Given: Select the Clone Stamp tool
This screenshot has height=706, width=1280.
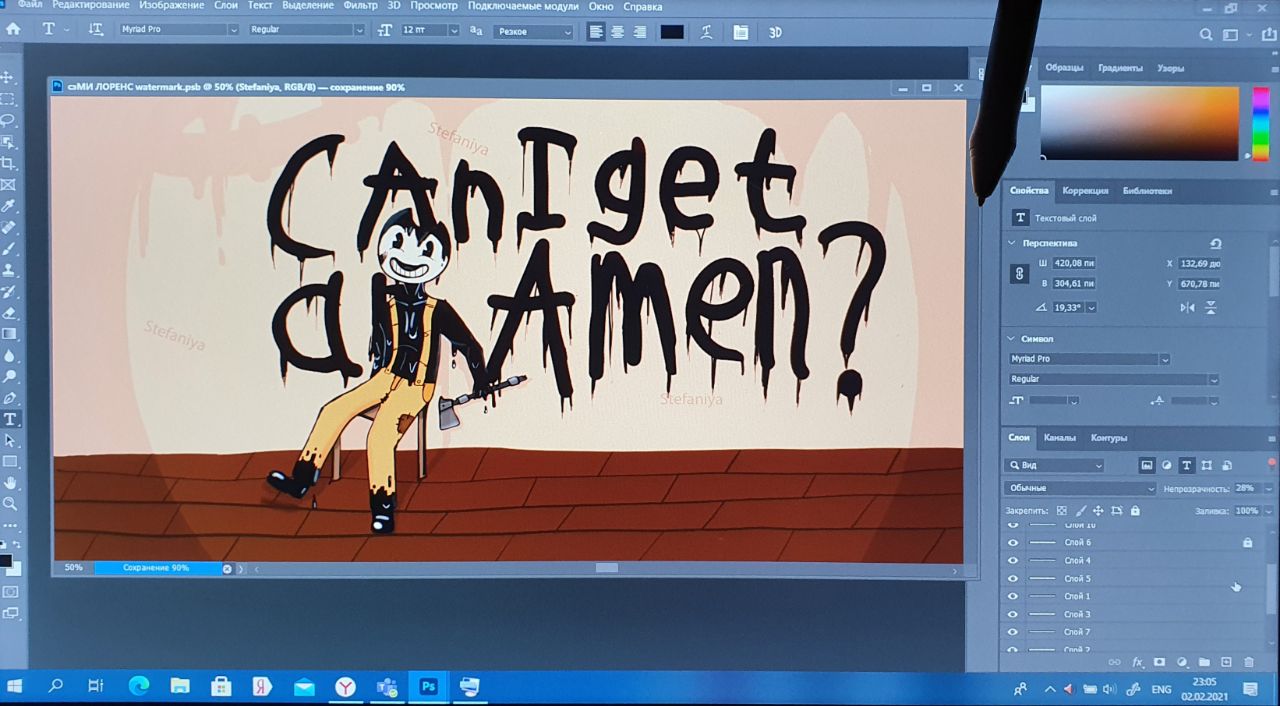Looking at the screenshot, I should 8,270.
